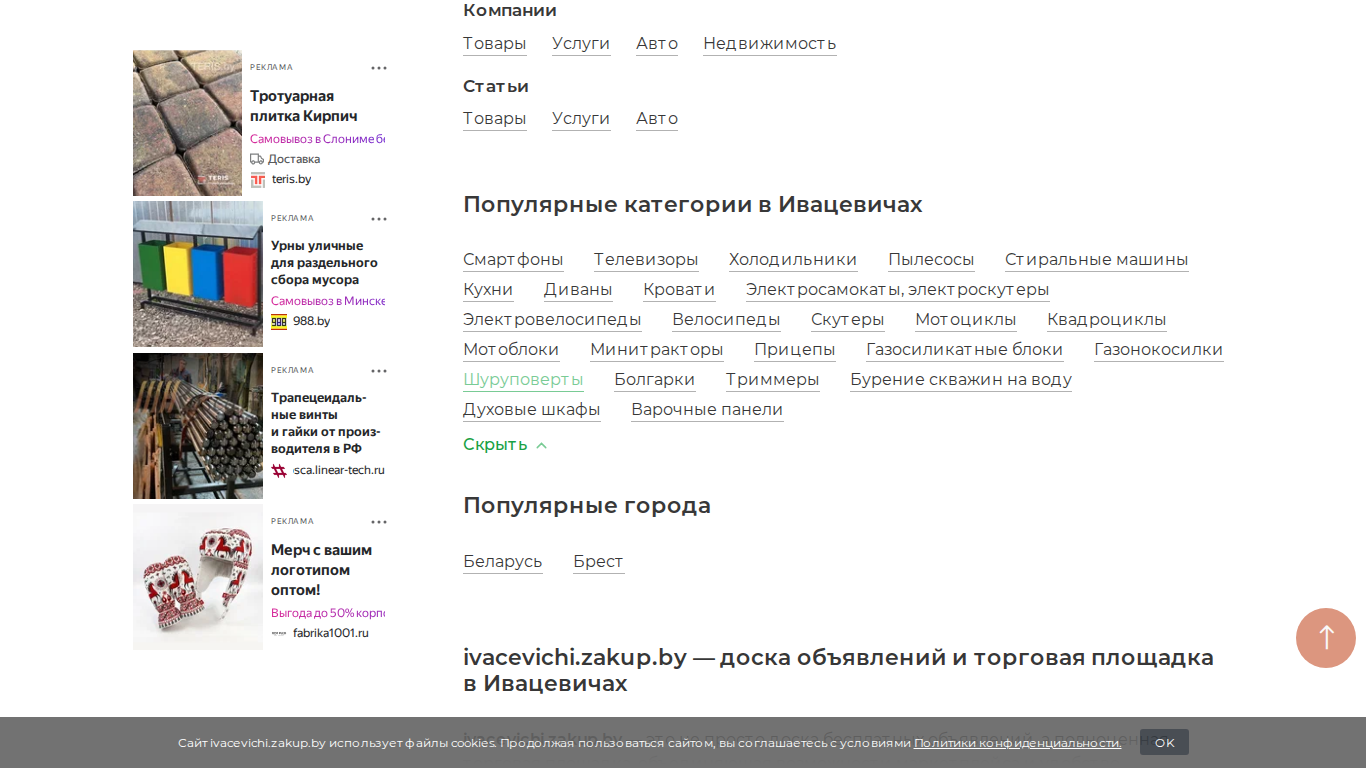The image size is (1366, 768).
Task: Open Услуги under Компании
Action: pos(581,44)
